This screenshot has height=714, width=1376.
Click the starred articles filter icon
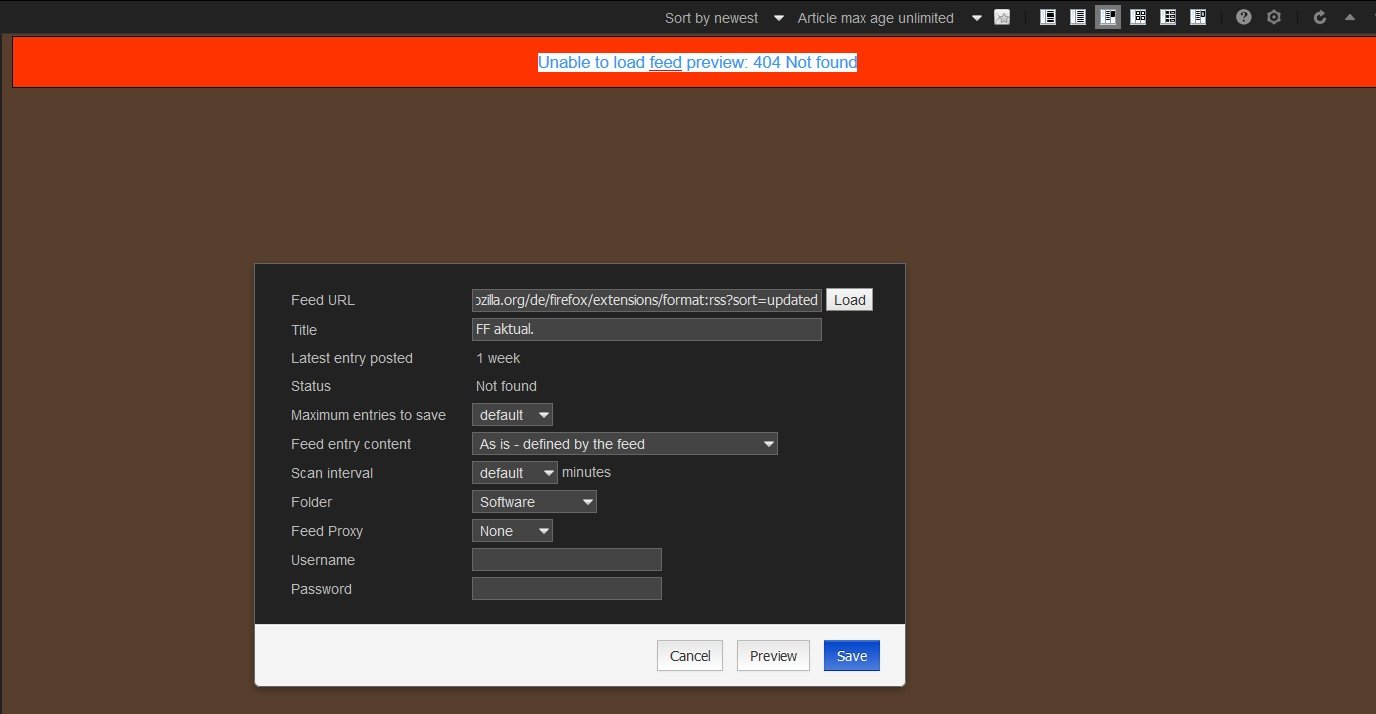pyautogui.click(x=1002, y=18)
